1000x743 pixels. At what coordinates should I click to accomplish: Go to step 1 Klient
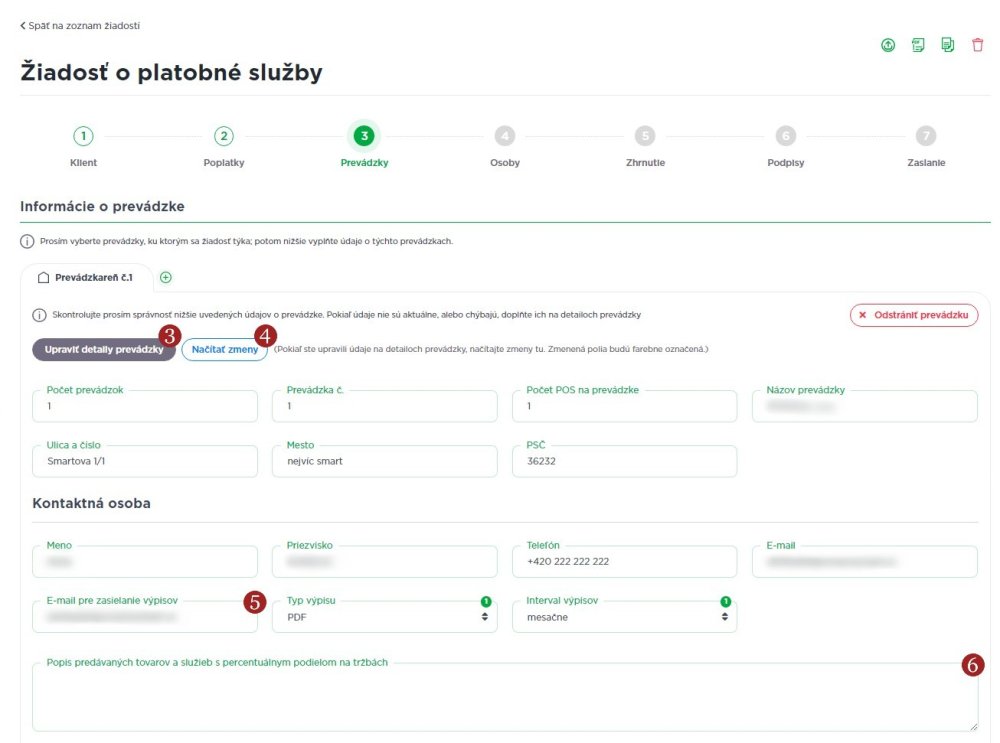click(x=84, y=137)
